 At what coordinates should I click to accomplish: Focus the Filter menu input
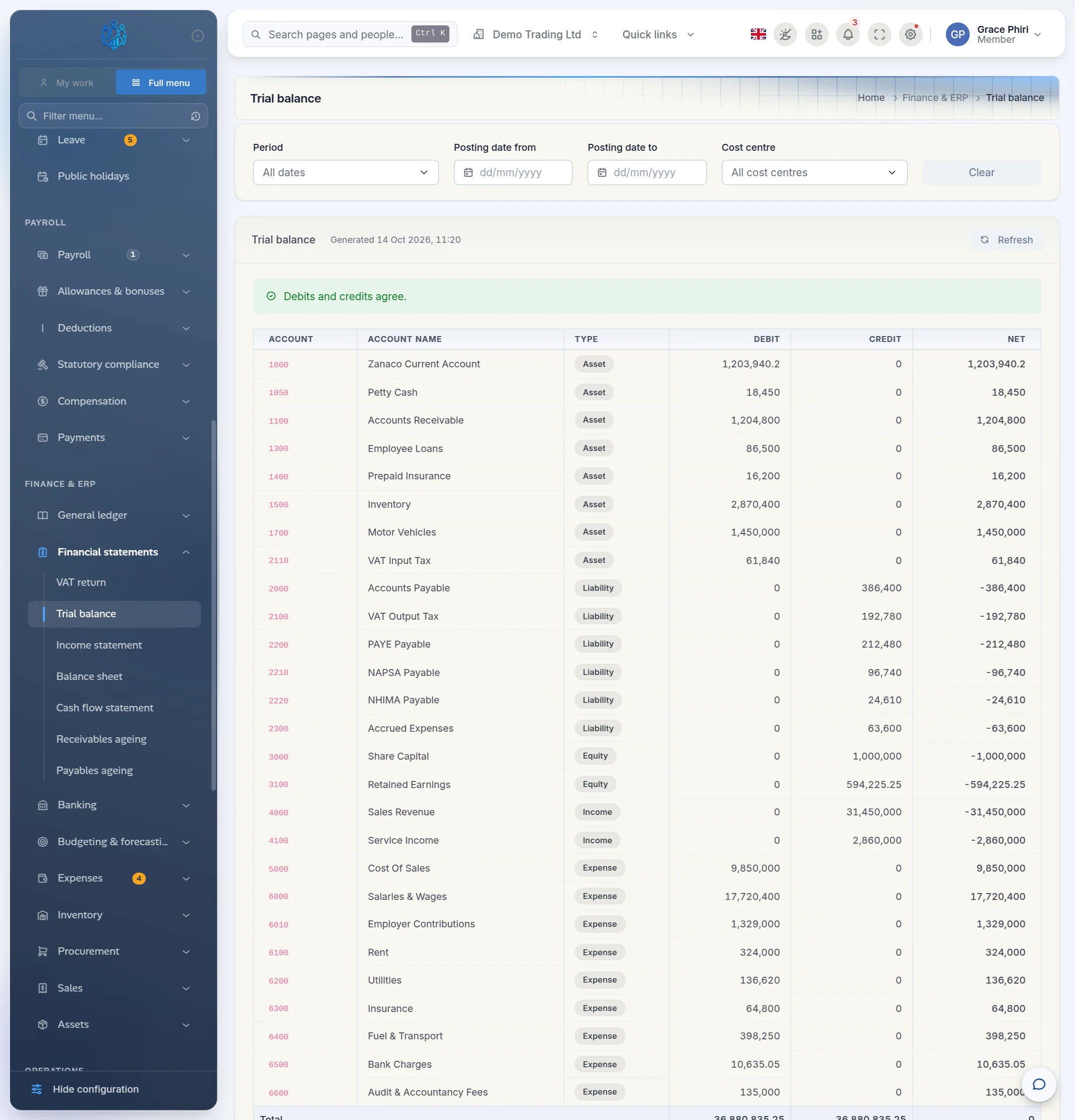click(x=113, y=116)
